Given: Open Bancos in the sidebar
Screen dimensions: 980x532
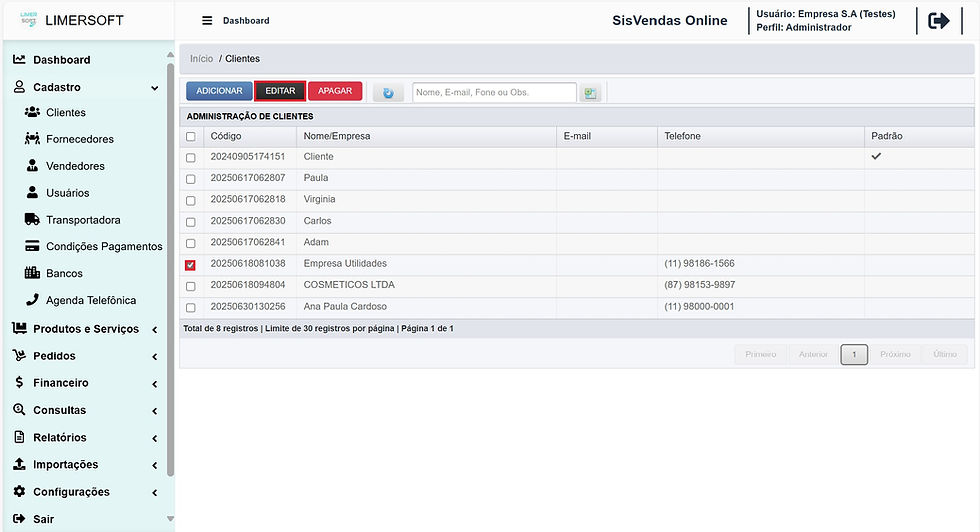Looking at the screenshot, I should click(64, 273).
